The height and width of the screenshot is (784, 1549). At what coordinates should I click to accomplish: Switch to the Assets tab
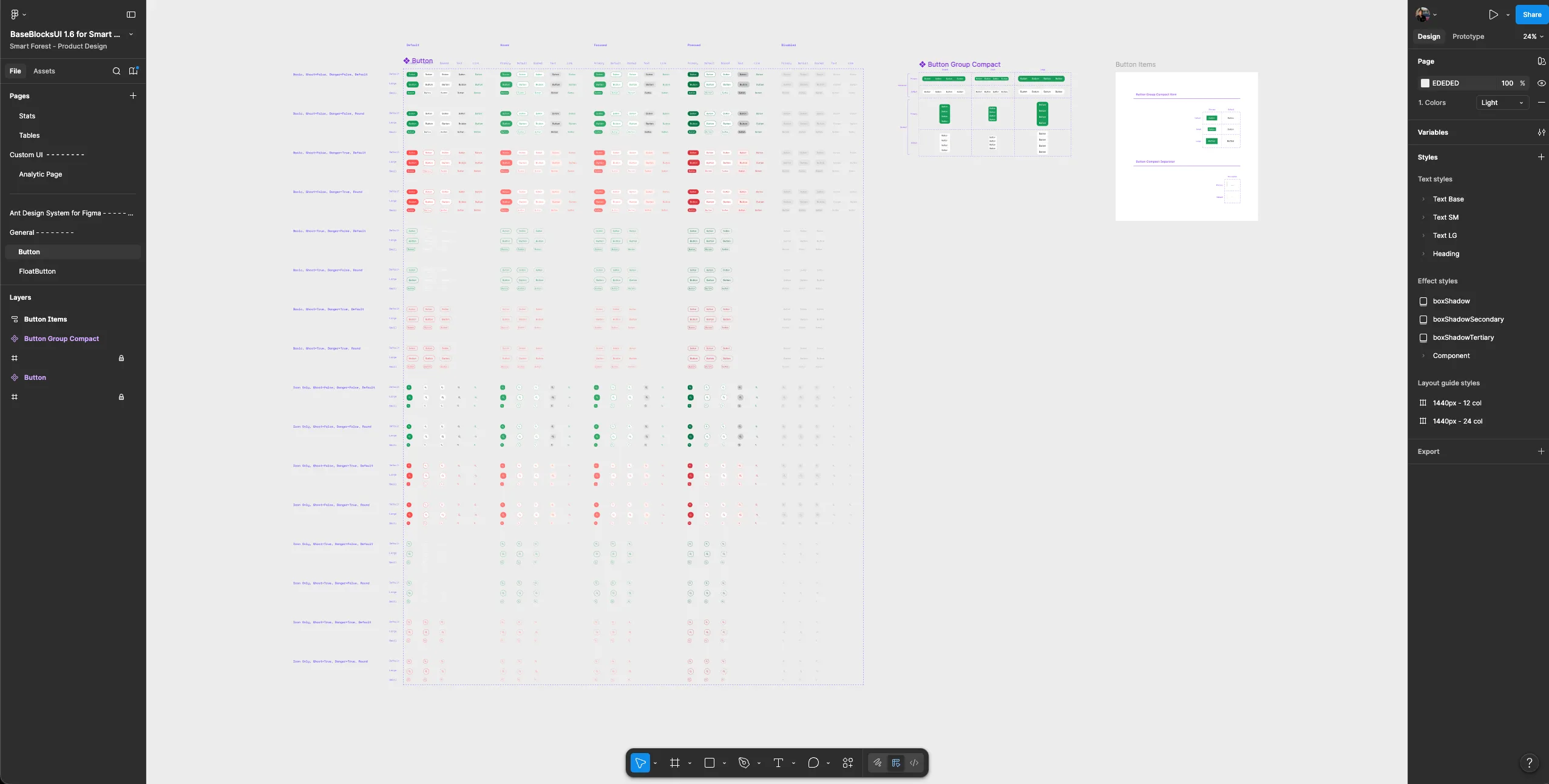44,71
